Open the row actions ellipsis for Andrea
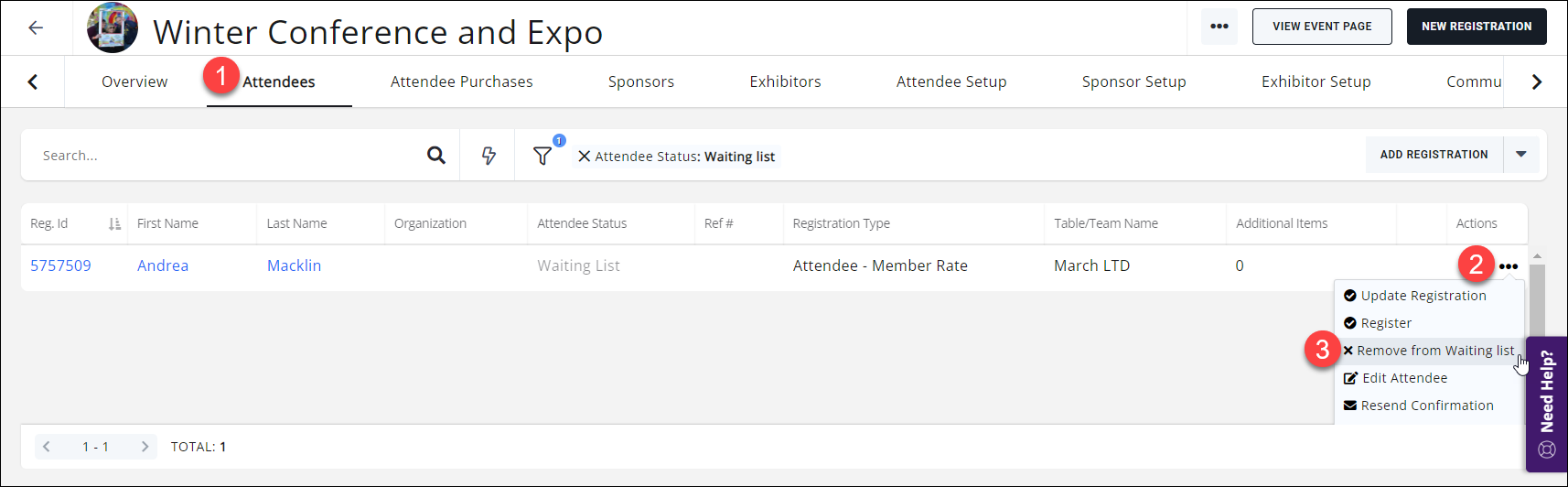This screenshot has height=487, width=1568. click(x=1508, y=266)
